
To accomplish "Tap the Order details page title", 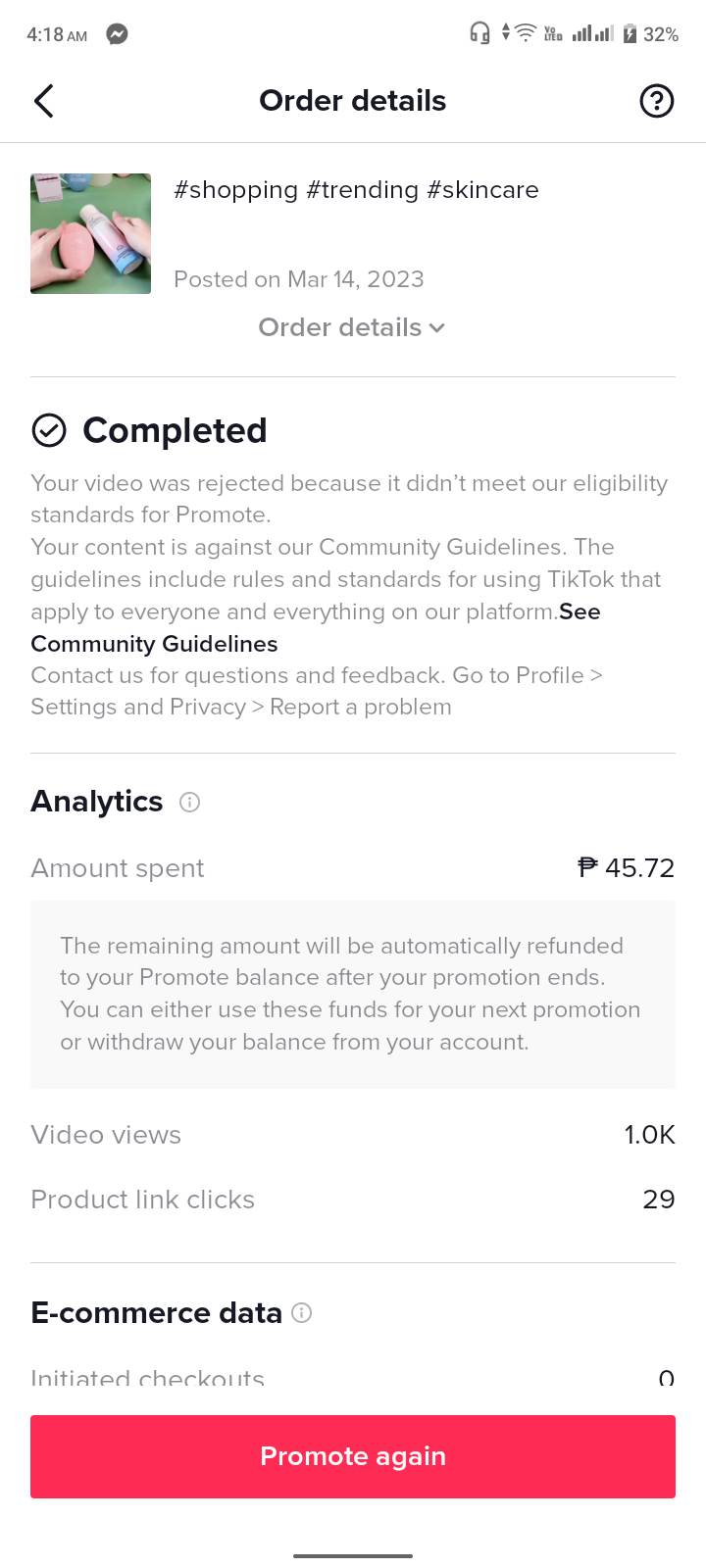I will pyautogui.click(x=352, y=101).
